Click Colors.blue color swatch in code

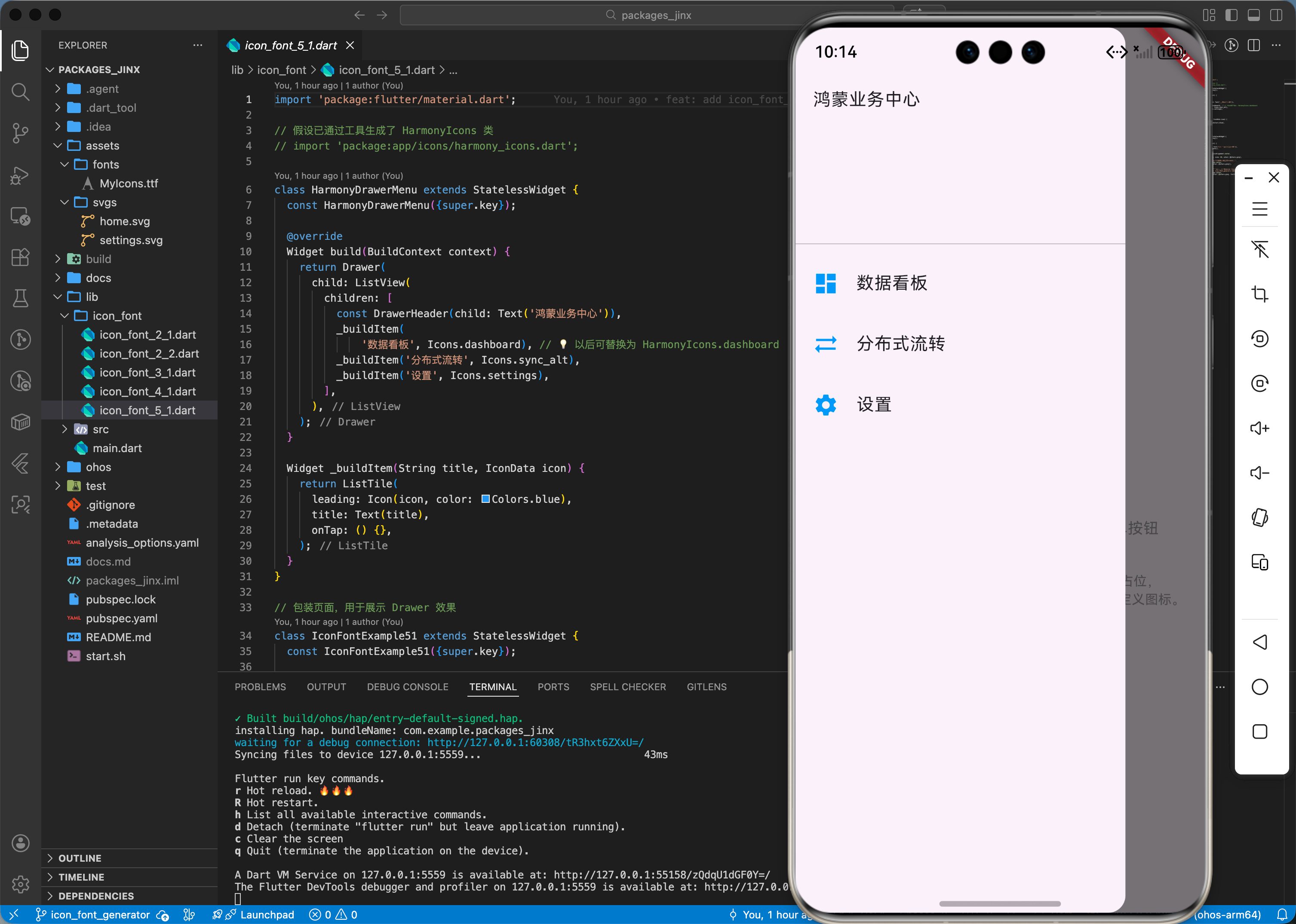click(485, 499)
